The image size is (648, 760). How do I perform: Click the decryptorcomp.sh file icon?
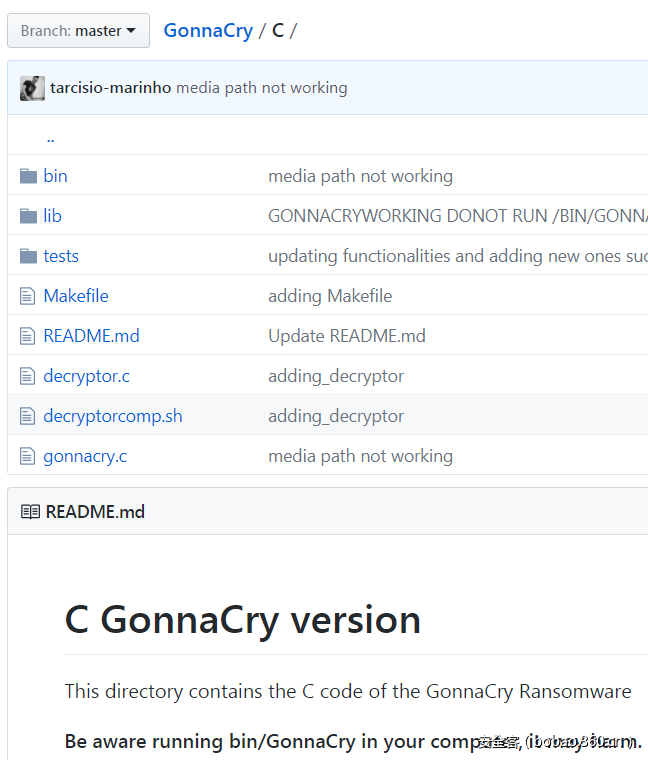[28, 416]
